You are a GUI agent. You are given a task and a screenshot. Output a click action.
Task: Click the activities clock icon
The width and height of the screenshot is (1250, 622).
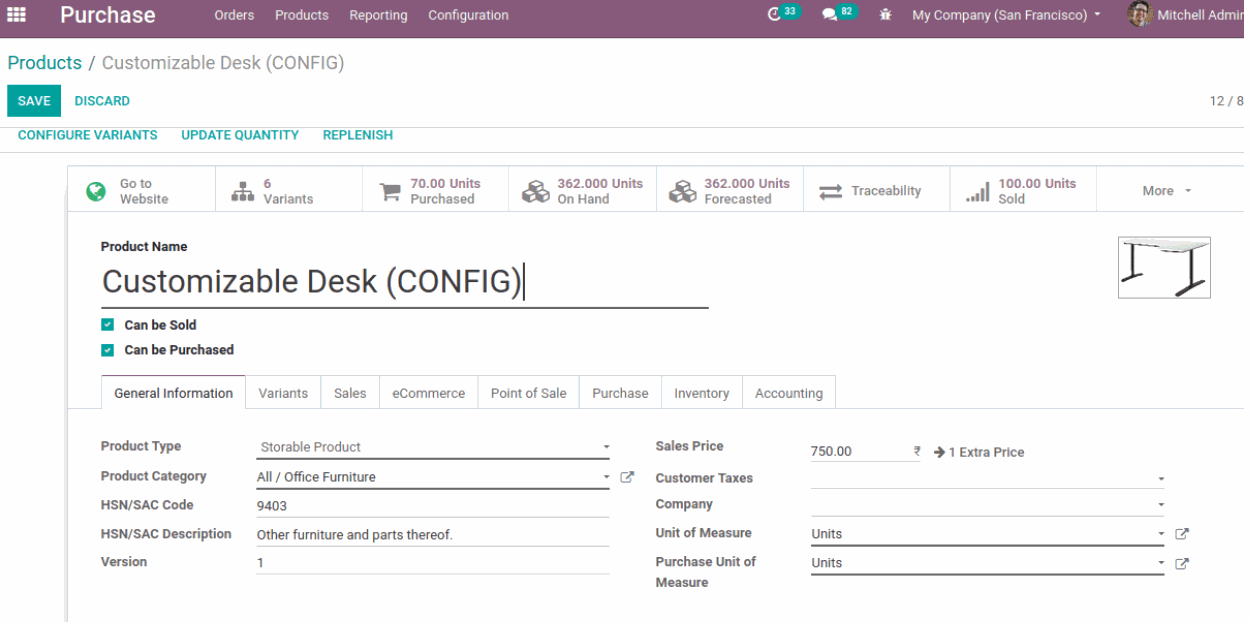click(774, 15)
